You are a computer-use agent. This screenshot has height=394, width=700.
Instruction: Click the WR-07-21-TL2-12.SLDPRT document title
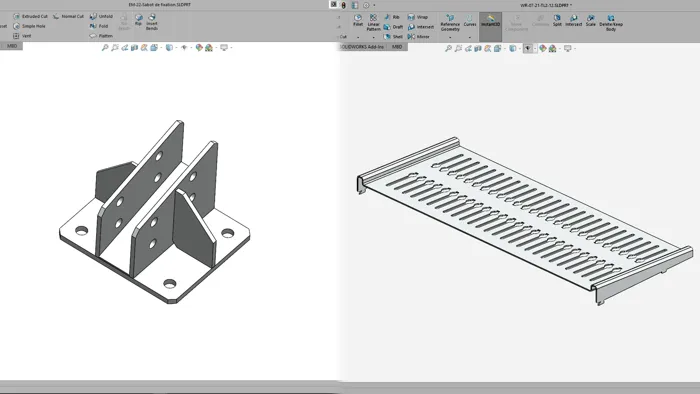coord(546,5)
